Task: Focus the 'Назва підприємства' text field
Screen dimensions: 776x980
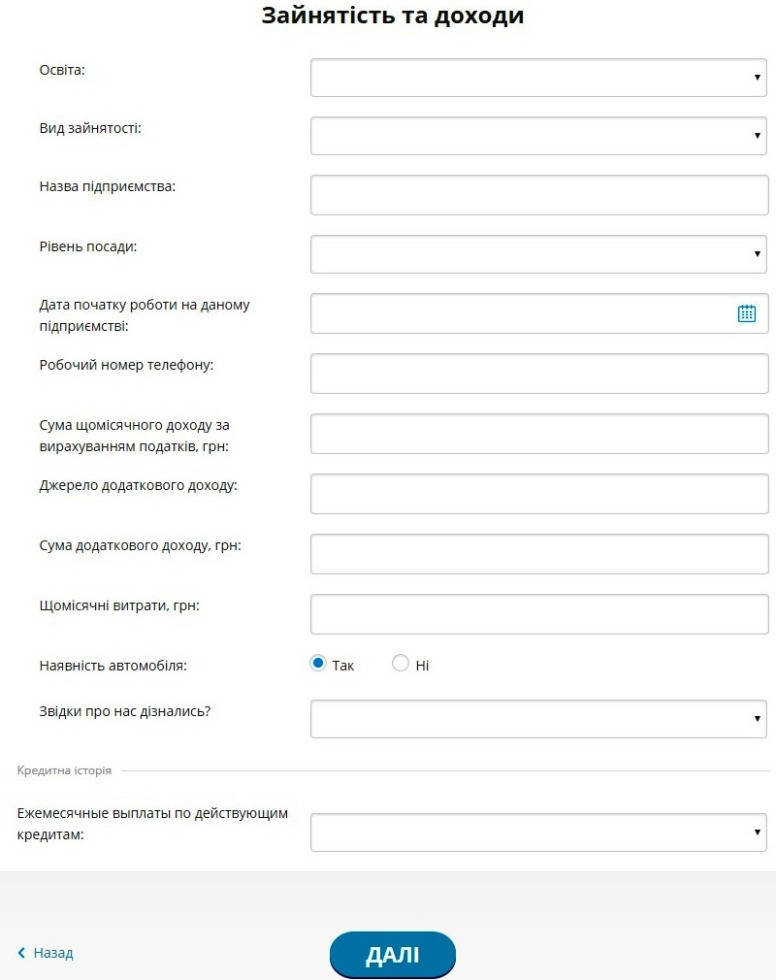Action: (x=538, y=195)
